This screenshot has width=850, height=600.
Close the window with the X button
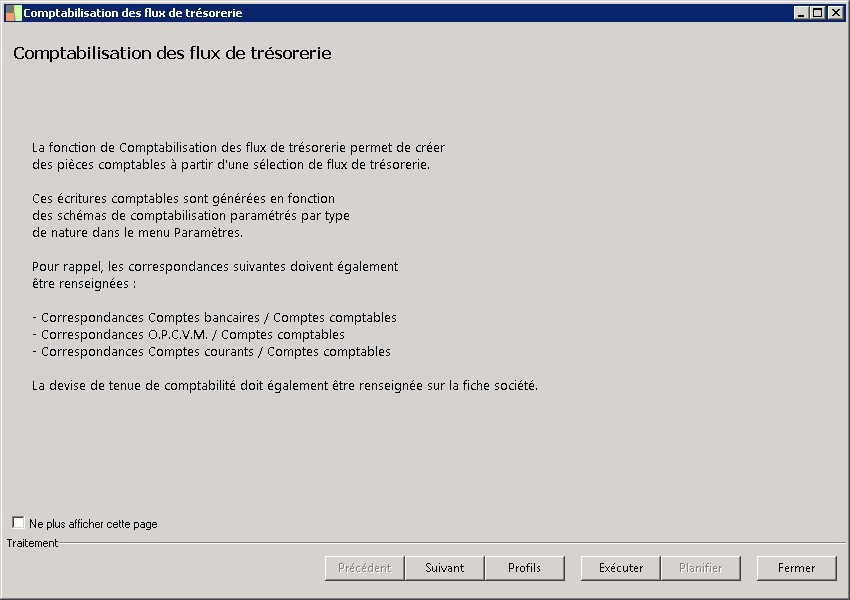click(835, 13)
